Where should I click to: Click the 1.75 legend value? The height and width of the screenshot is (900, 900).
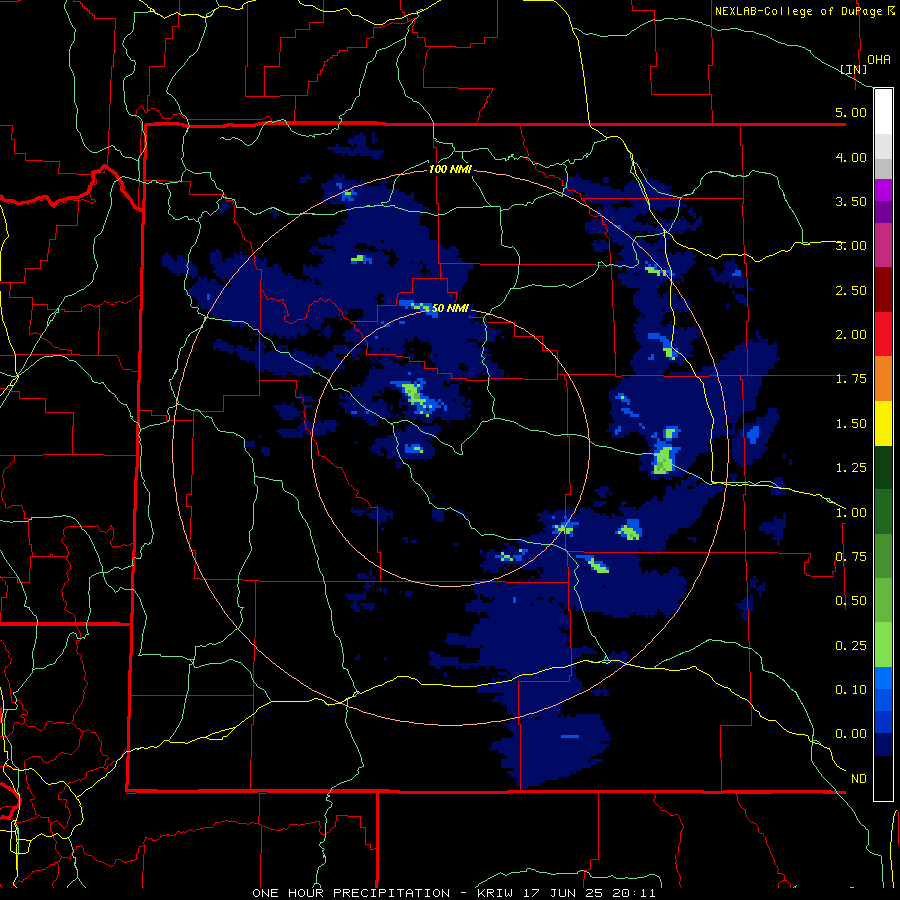[x=851, y=379]
